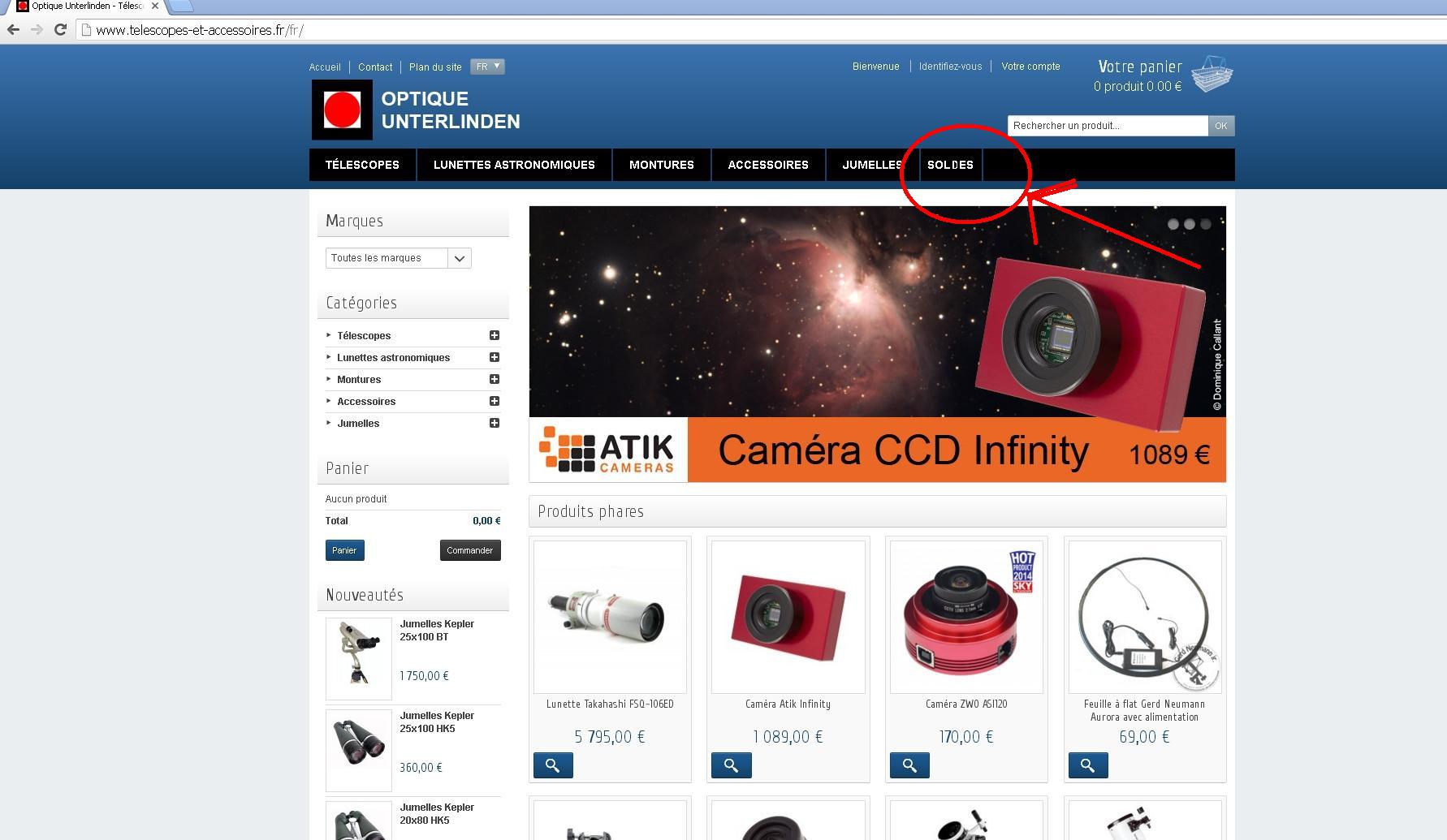Click the browser forward arrow
The height and width of the screenshot is (840, 1447).
[37, 30]
